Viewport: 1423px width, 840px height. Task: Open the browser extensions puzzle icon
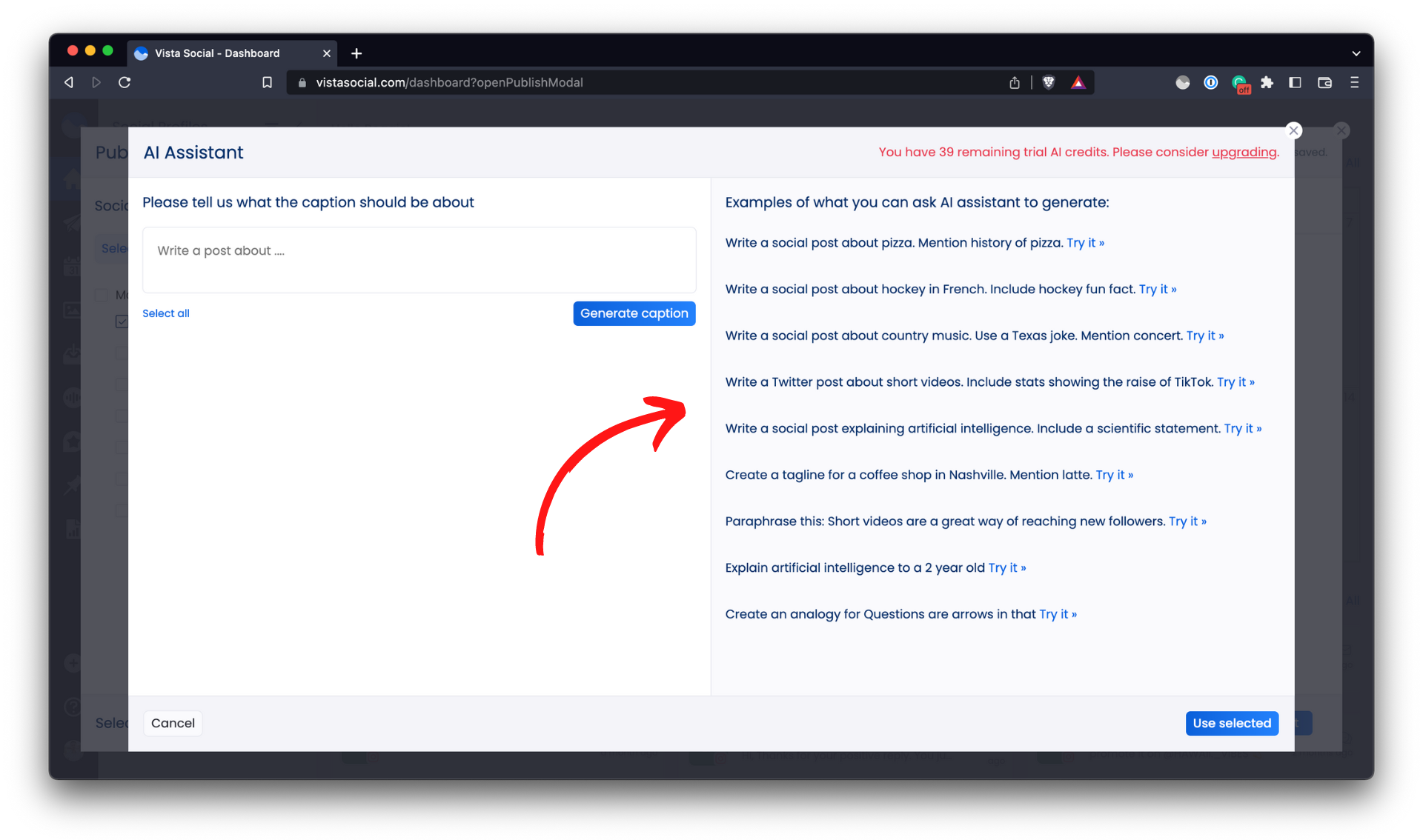[1267, 82]
